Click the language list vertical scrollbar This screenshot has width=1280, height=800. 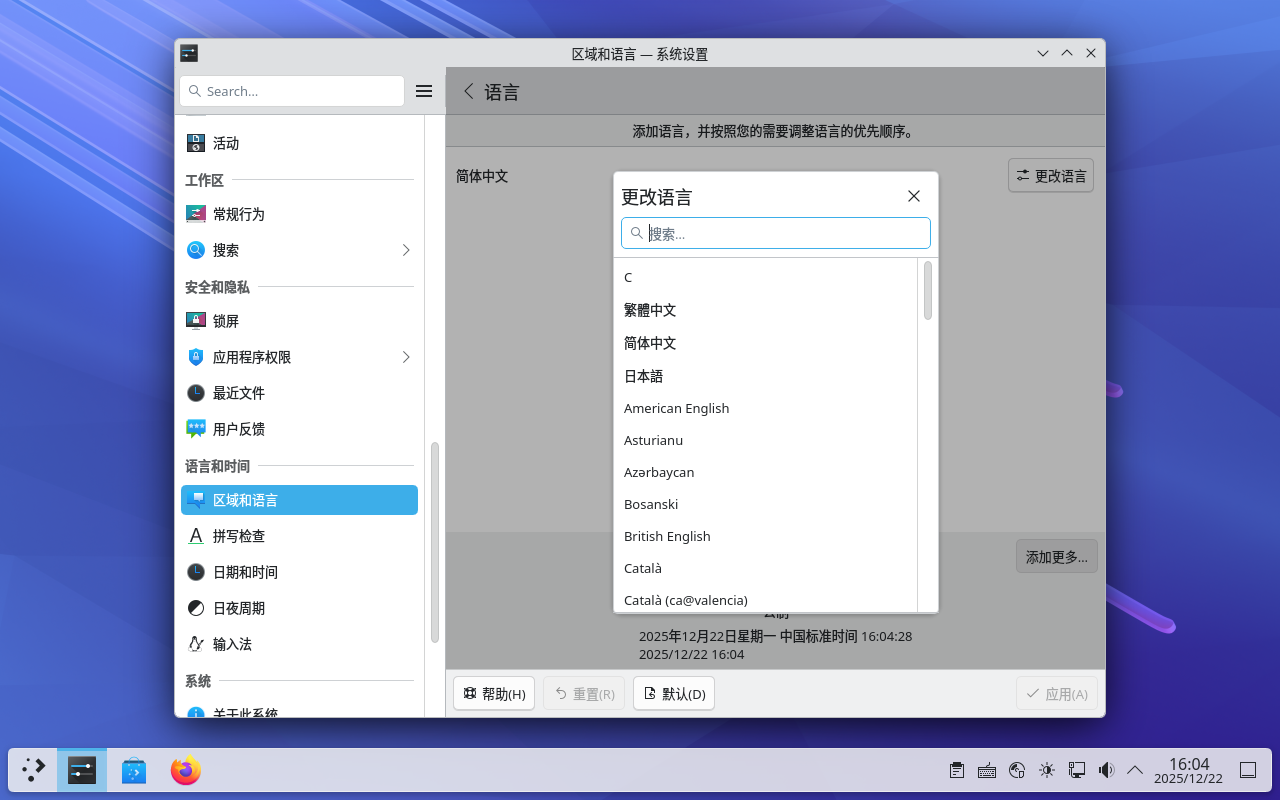[928, 291]
